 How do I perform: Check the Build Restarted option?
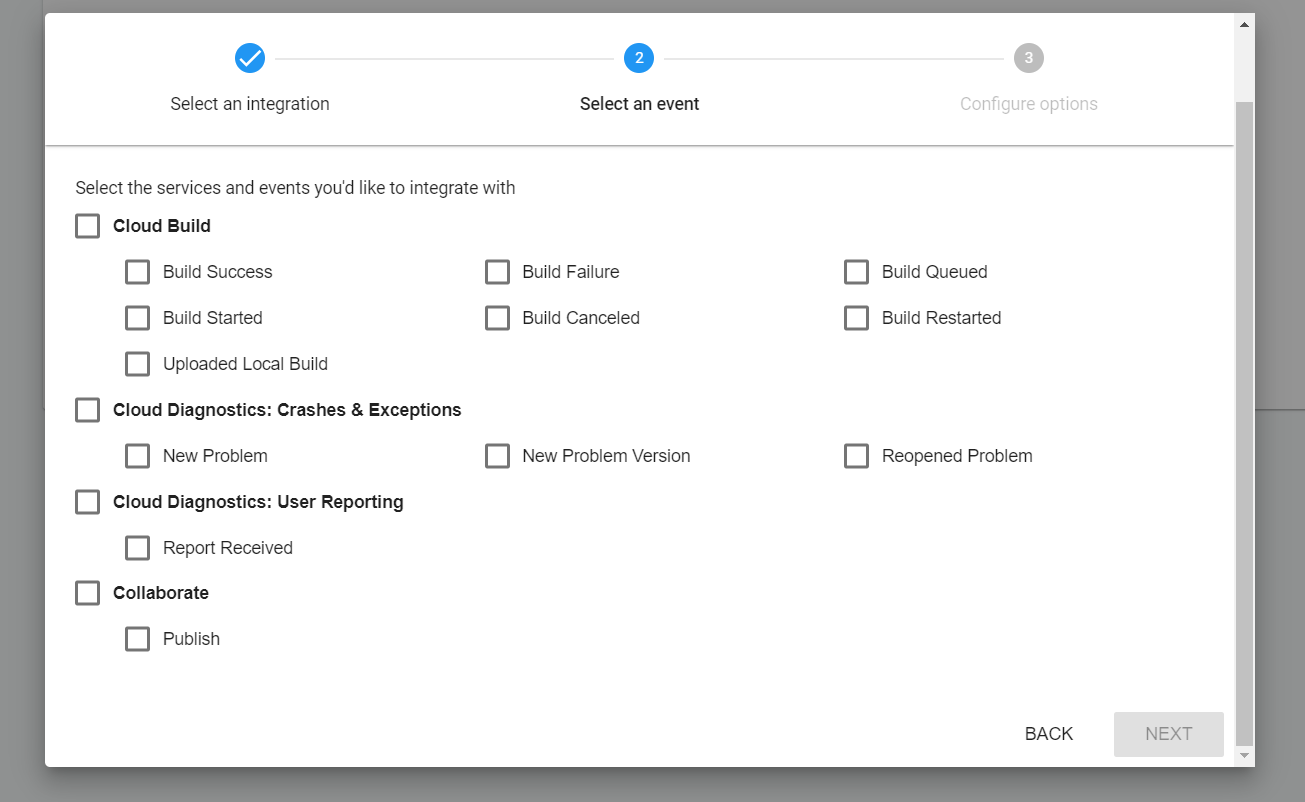[x=856, y=318]
